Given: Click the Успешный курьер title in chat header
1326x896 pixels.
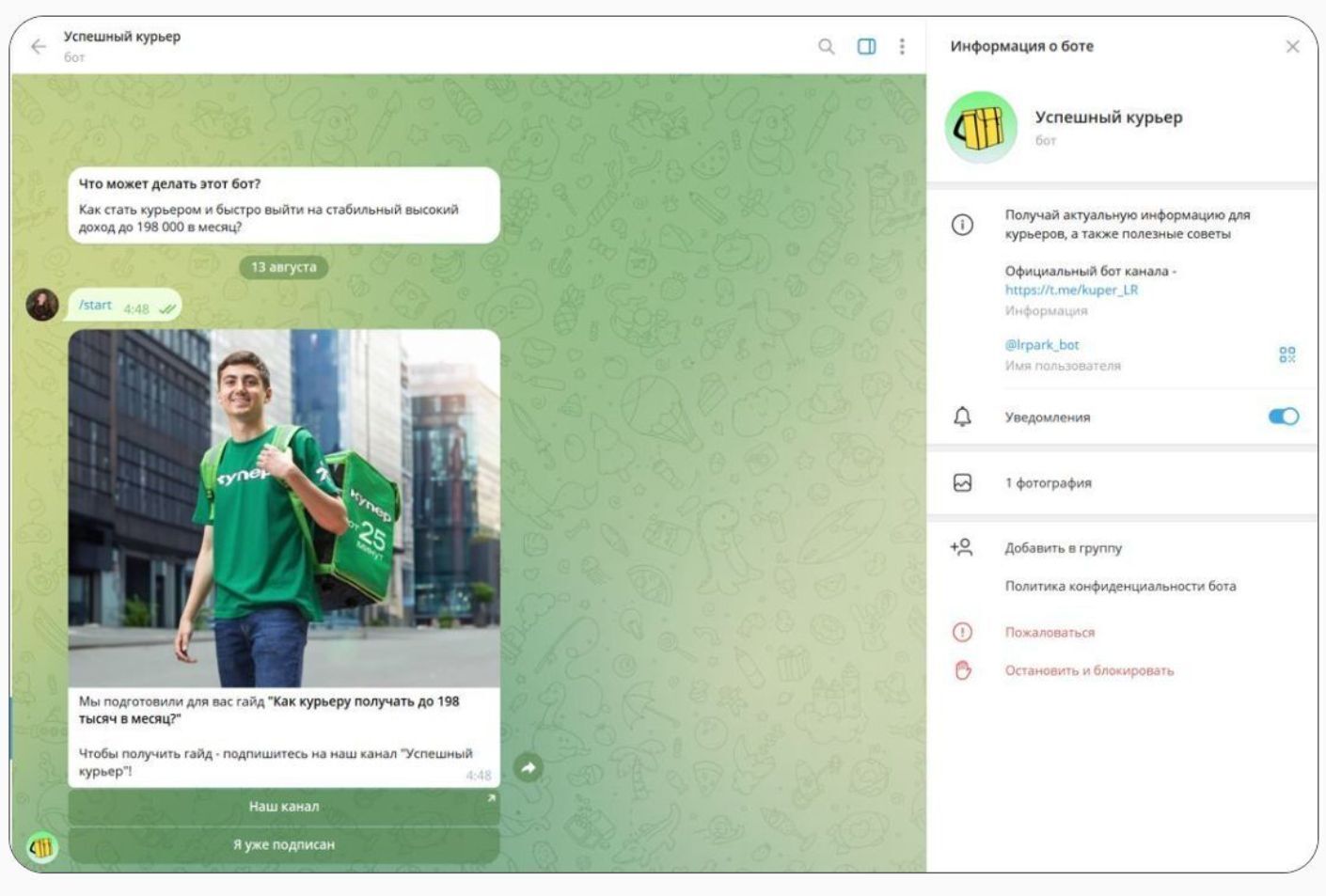Looking at the screenshot, I should (122, 37).
